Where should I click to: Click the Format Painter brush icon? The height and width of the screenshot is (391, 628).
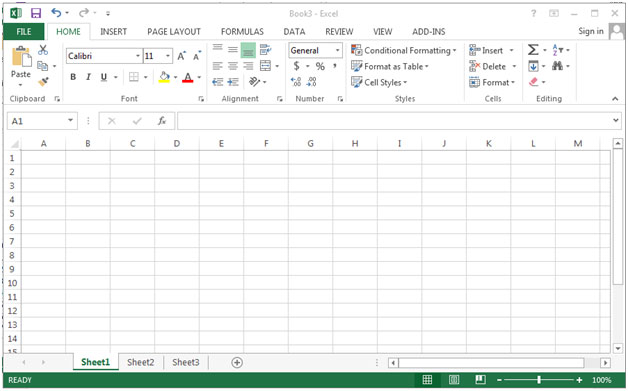tap(43, 82)
